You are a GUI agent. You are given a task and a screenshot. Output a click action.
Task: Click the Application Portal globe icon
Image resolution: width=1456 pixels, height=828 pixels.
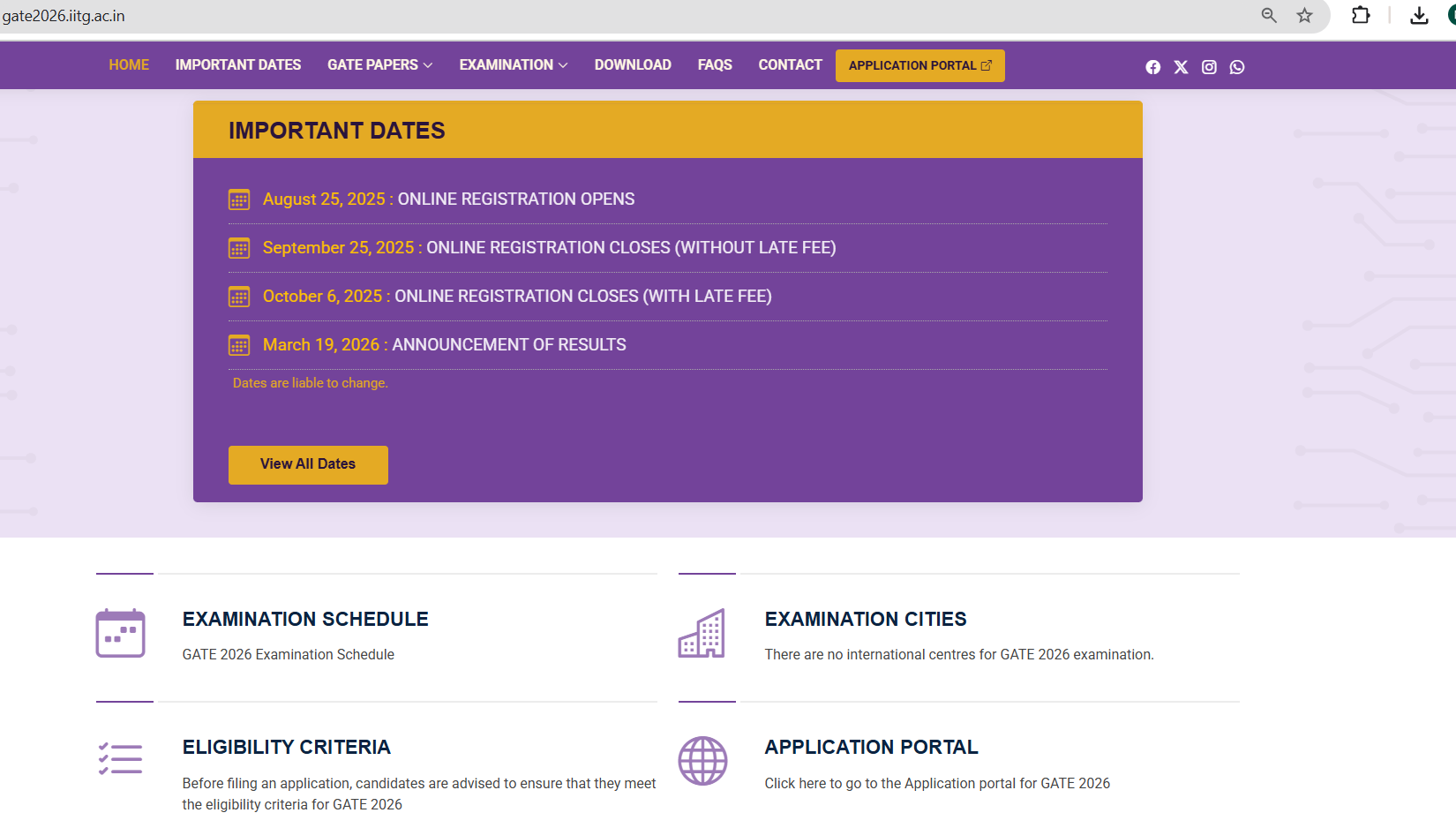702,761
